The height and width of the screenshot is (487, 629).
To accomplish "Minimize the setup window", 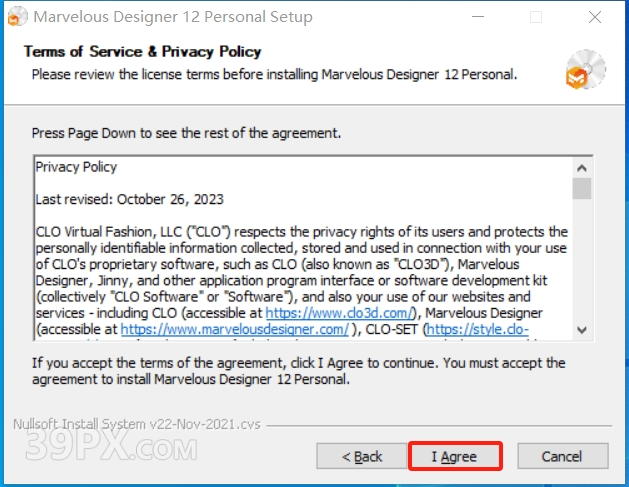I will click(478, 17).
